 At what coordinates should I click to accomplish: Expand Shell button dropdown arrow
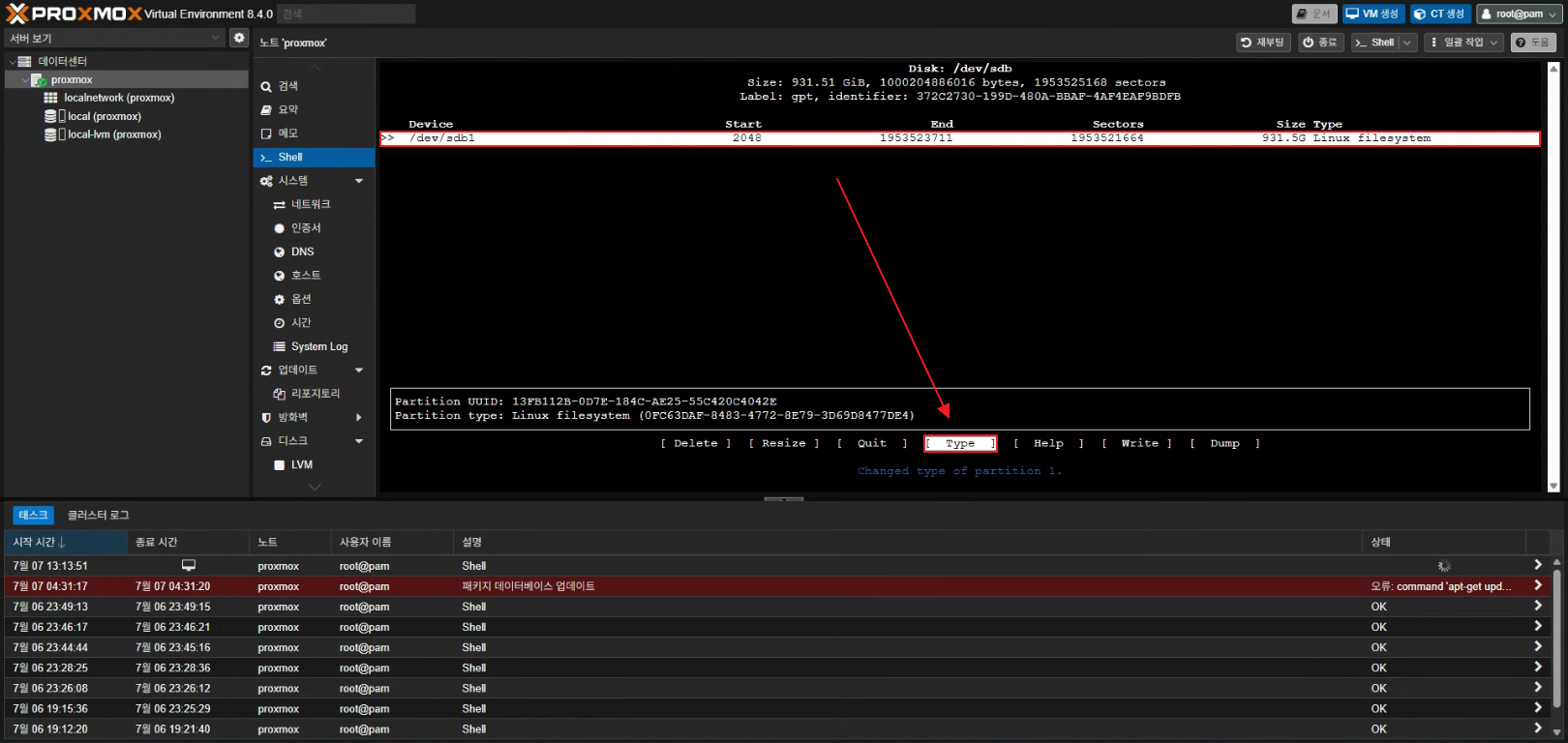[1407, 43]
